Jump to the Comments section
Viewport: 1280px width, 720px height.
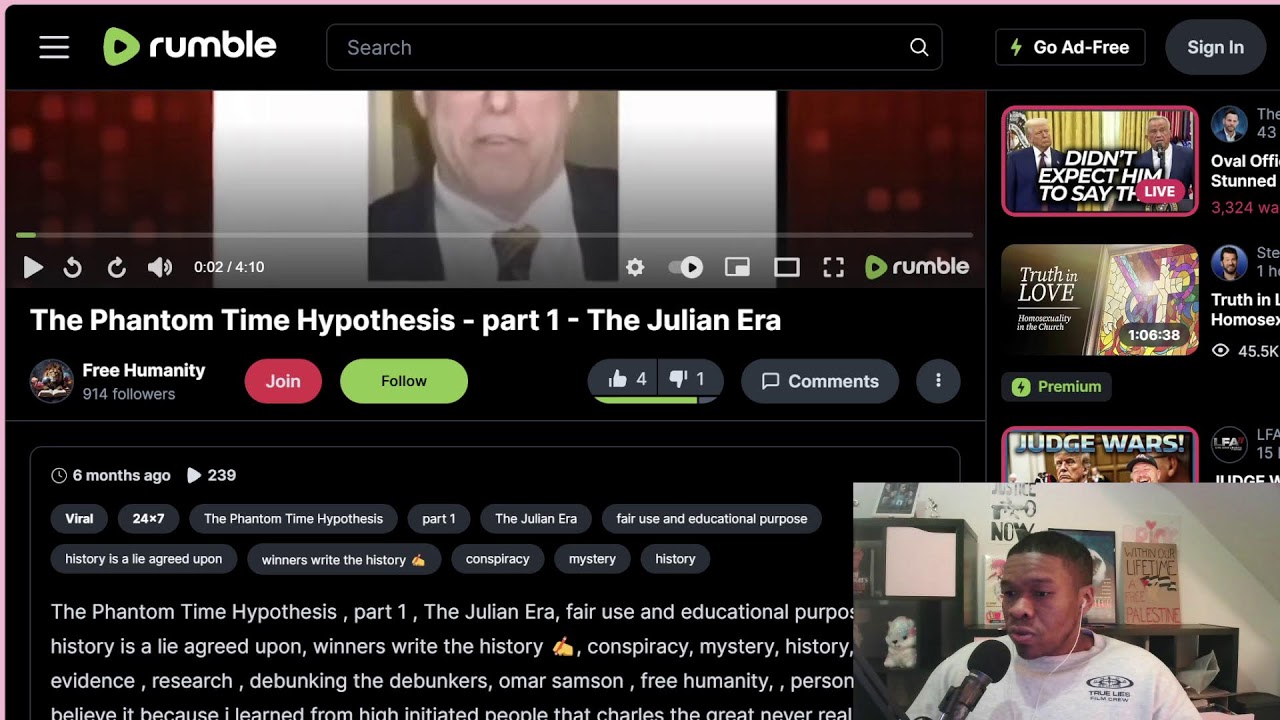coord(820,381)
